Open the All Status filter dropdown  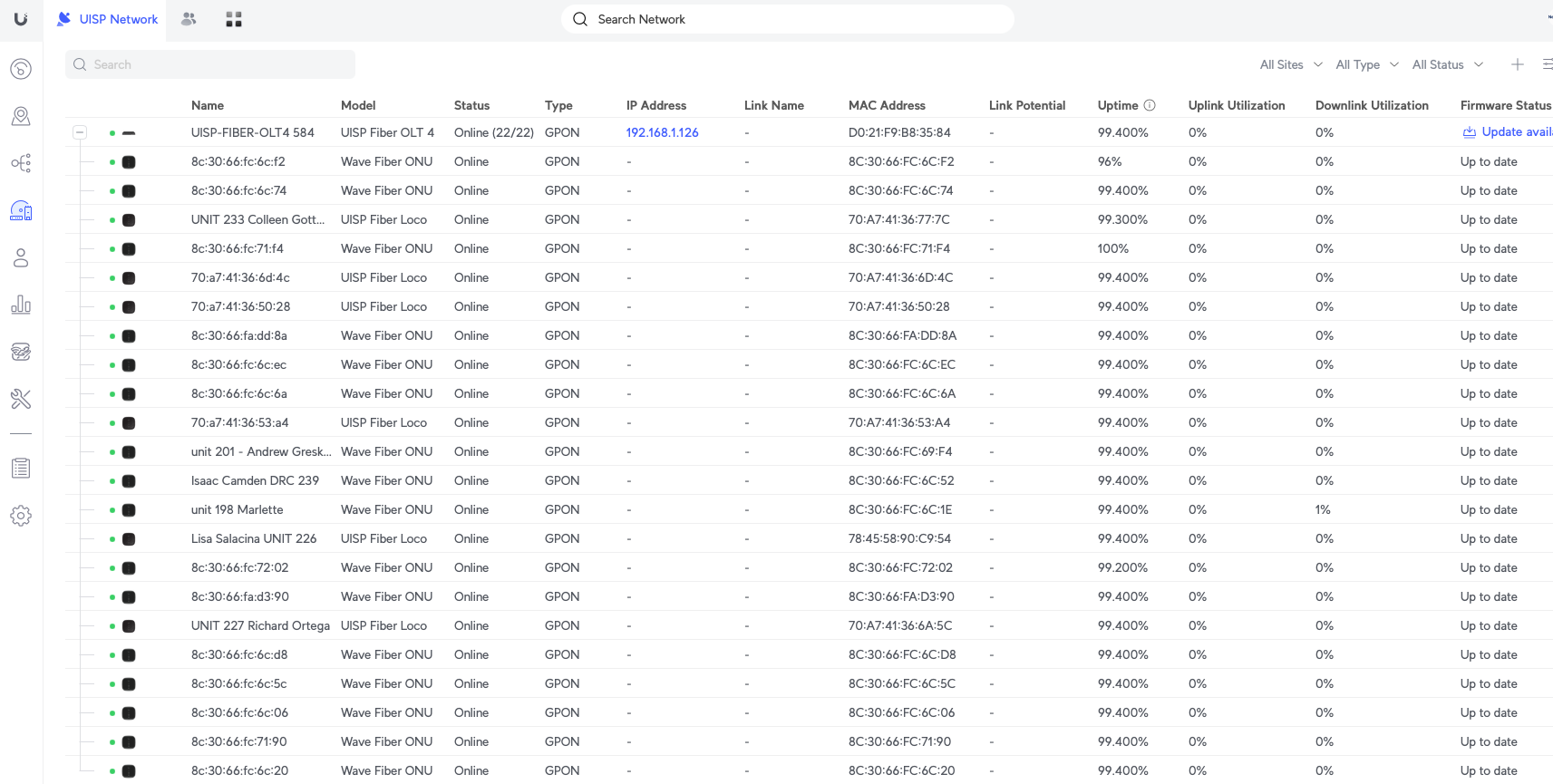(x=1447, y=64)
